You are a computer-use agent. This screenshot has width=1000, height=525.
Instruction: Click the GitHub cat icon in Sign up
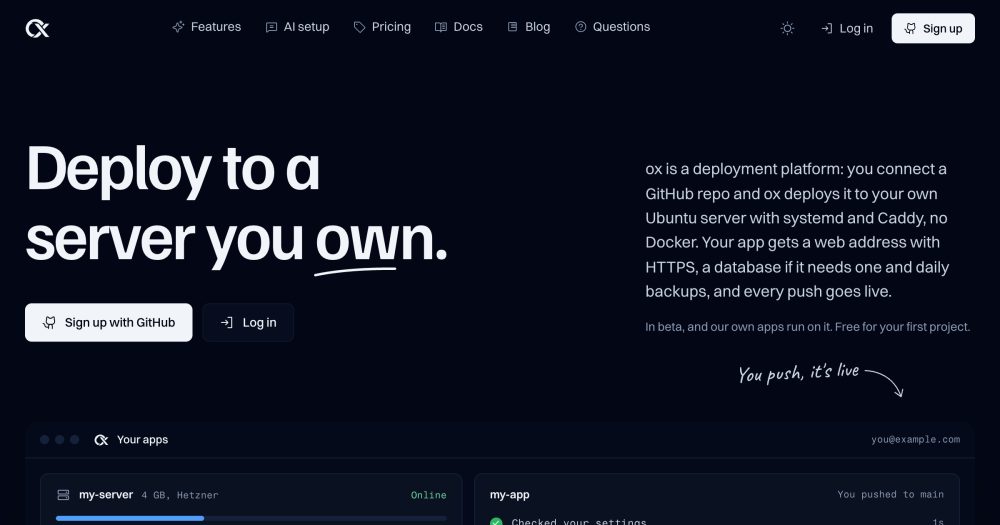[x=911, y=28]
